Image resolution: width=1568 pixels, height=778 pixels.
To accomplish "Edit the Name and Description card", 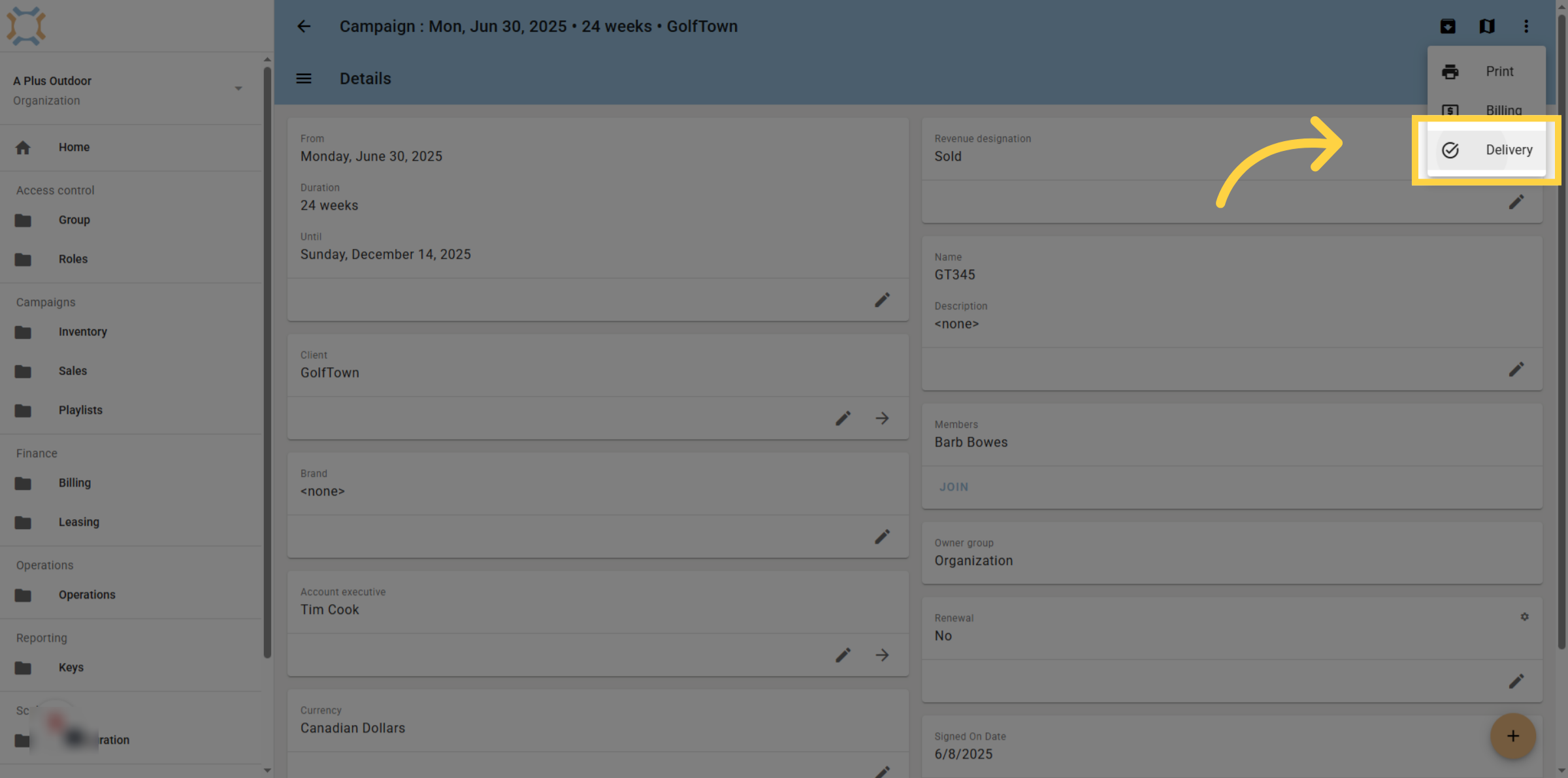I will pos(1516,370).
